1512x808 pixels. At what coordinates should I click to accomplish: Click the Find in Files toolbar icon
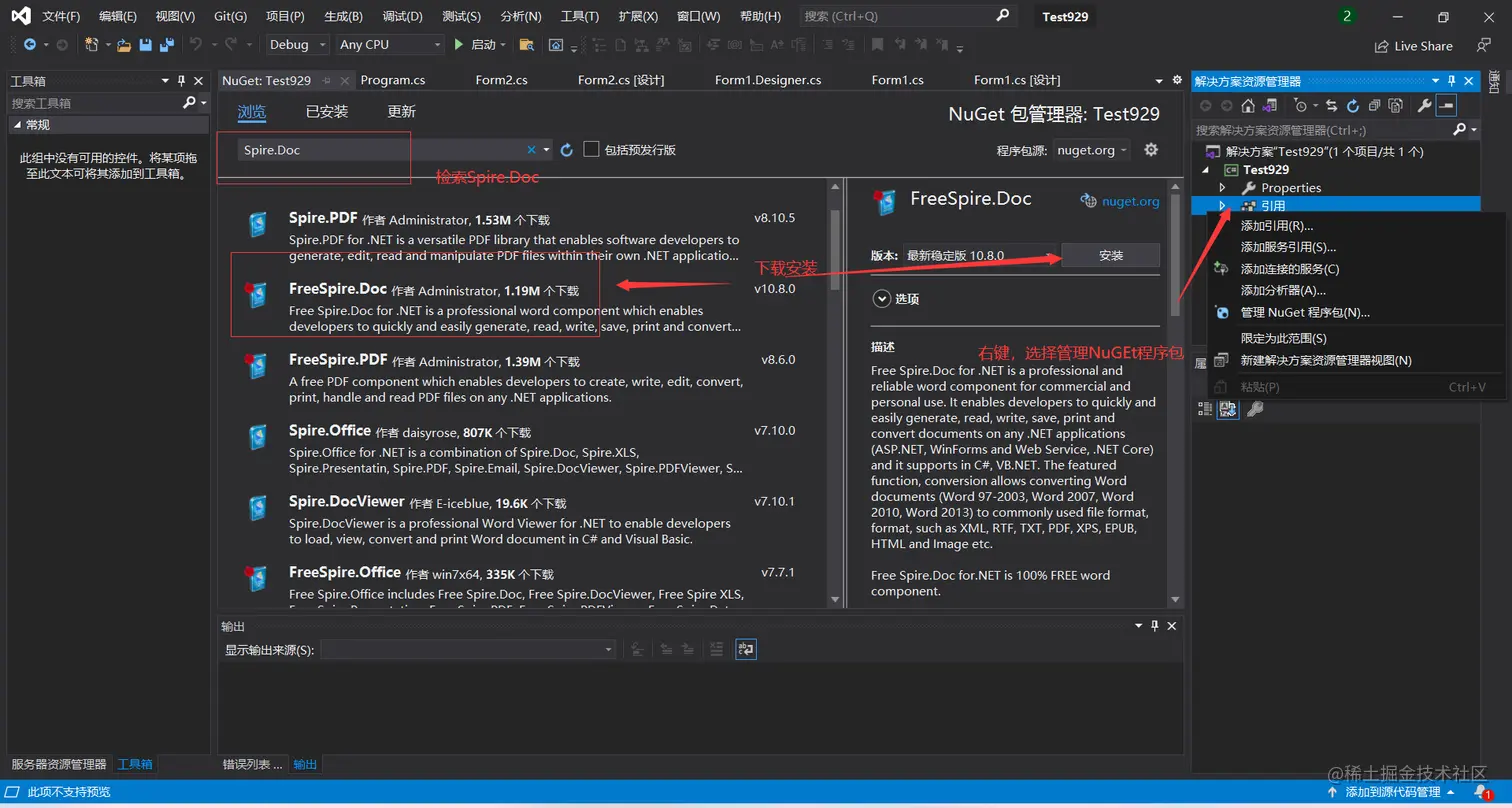[527, 45]
